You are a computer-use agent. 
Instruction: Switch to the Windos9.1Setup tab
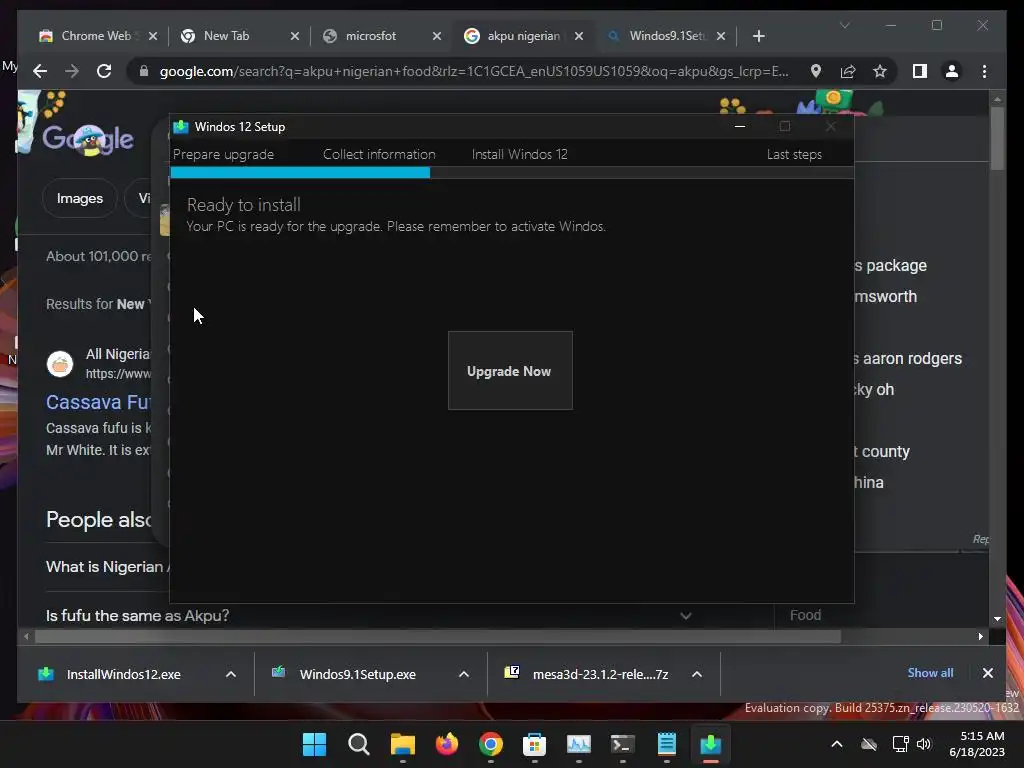(667, 36)
